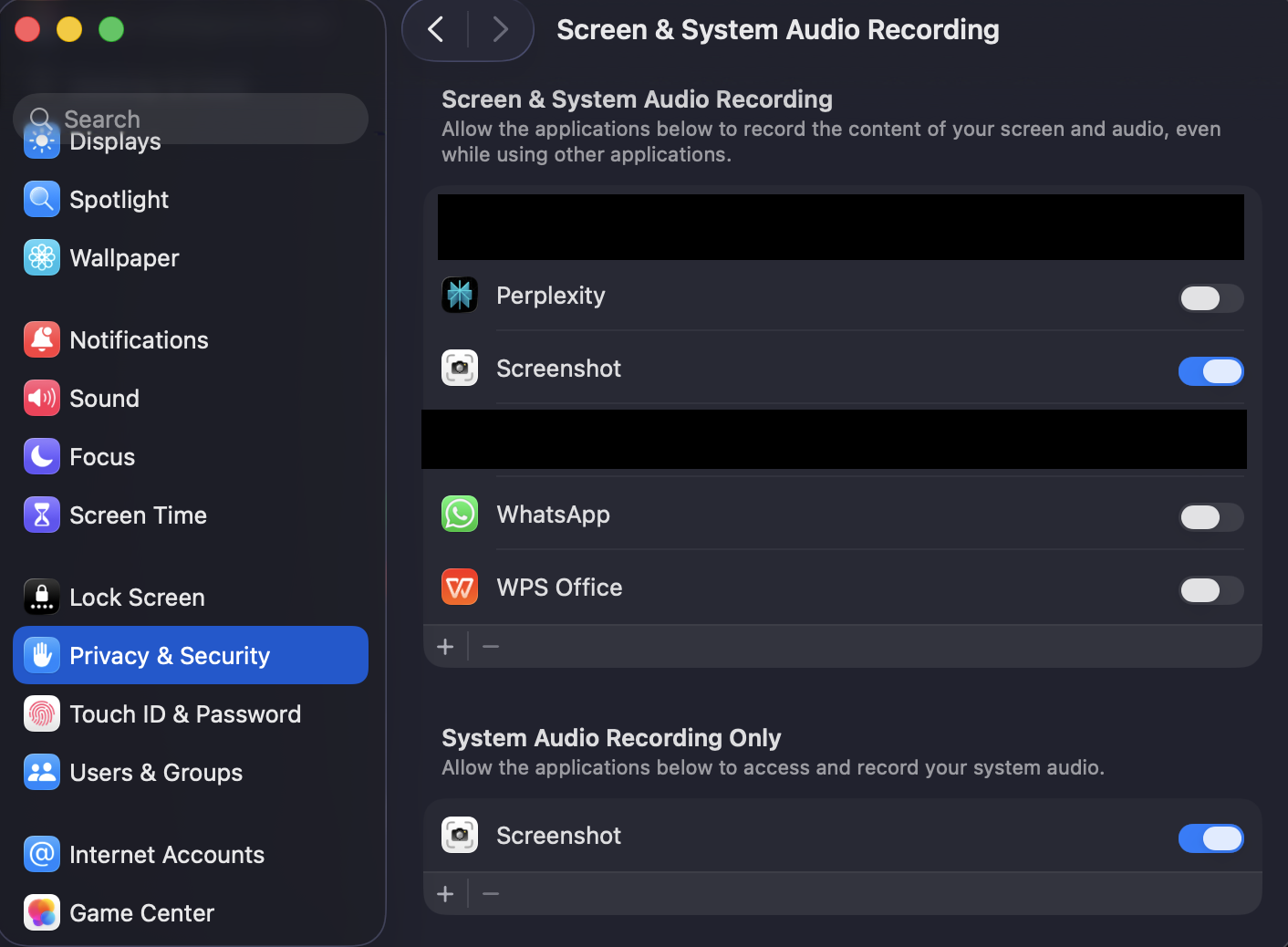The width and height of the screenshot is (1288, 947).
Task: Click the Sound speaker icon
Action: point(42,399)
